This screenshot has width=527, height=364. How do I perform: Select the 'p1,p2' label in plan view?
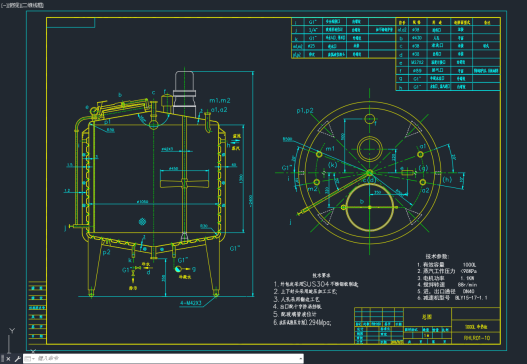point(305,111)
